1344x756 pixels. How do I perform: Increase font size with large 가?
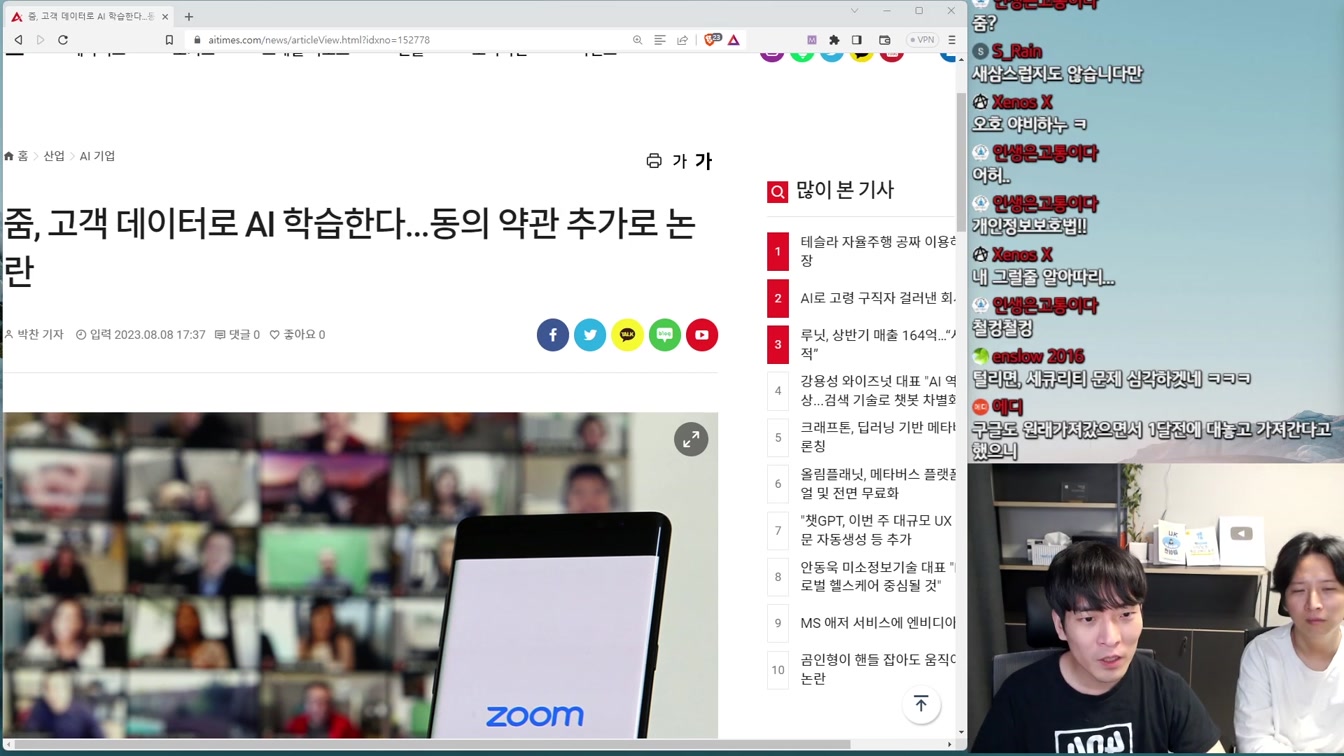point(703,161)
